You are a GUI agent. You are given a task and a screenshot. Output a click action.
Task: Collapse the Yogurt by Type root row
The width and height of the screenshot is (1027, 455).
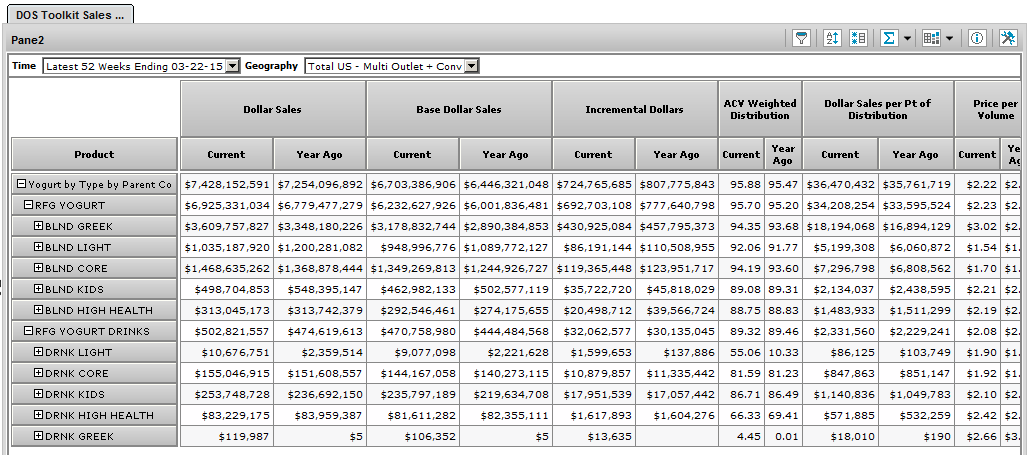pyautogui.click(x=21, y=184)
